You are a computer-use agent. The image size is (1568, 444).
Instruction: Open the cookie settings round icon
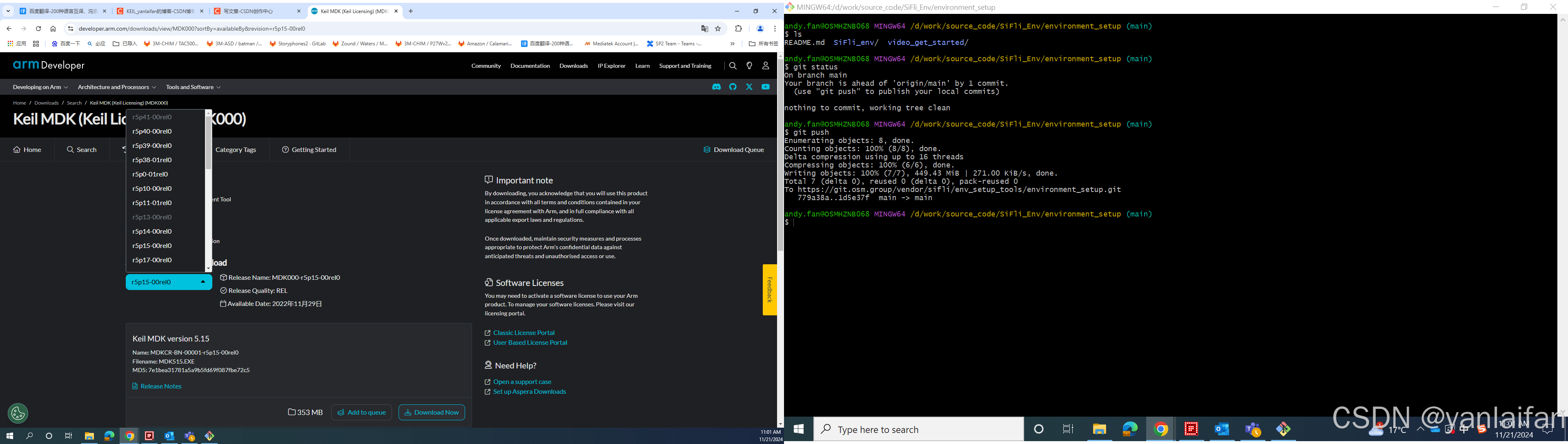(18, 413)
